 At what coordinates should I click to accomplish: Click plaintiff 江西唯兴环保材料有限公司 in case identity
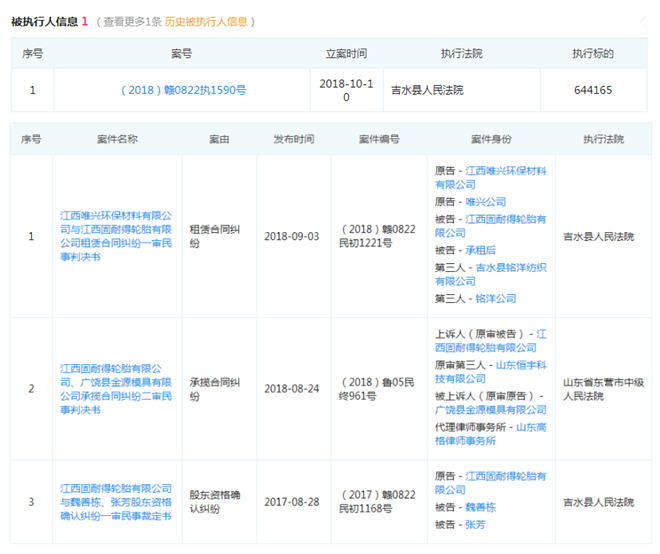point(491,178)
